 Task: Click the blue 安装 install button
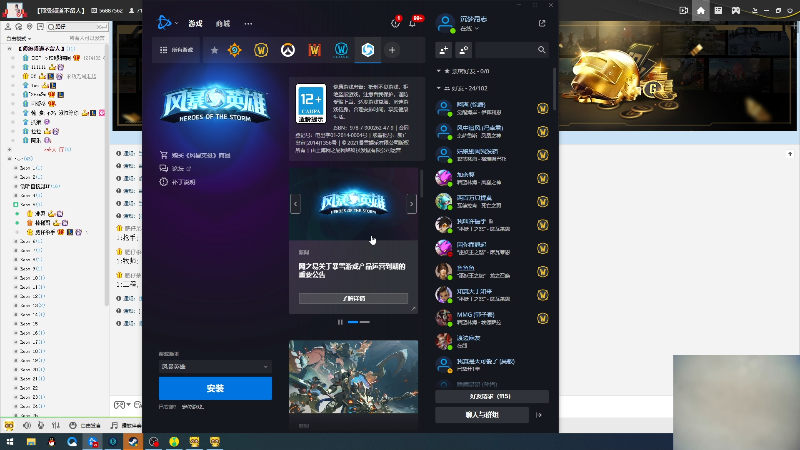tap(215, 388)
